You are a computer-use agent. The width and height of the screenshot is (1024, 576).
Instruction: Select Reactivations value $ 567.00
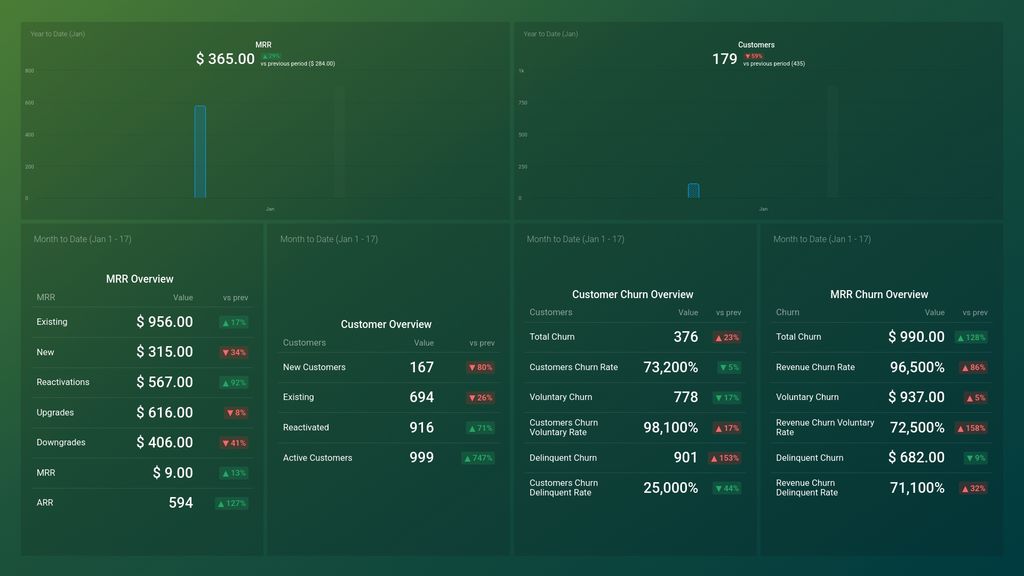165,382
